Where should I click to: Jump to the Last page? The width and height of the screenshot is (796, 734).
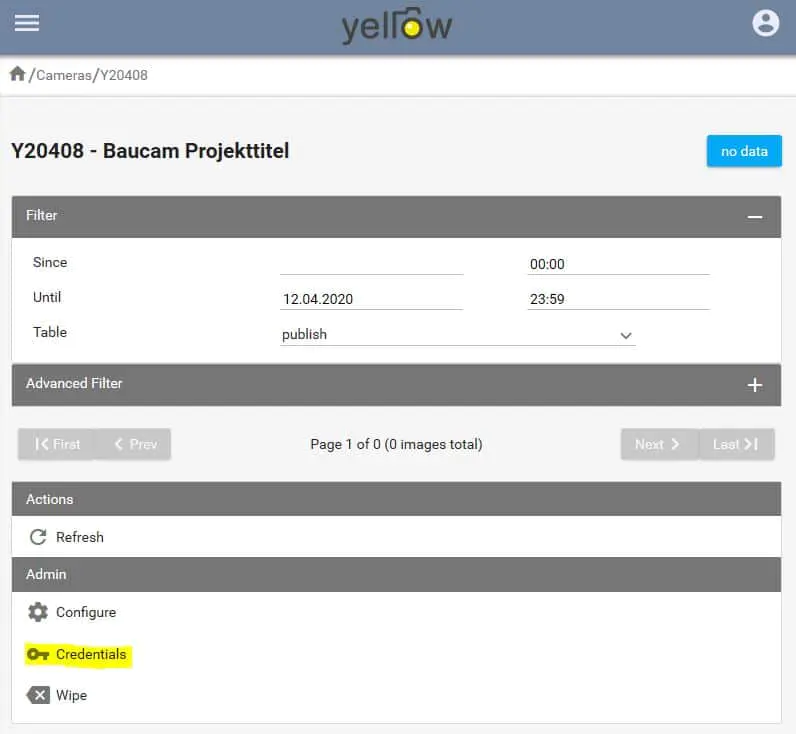coord(735,444)
